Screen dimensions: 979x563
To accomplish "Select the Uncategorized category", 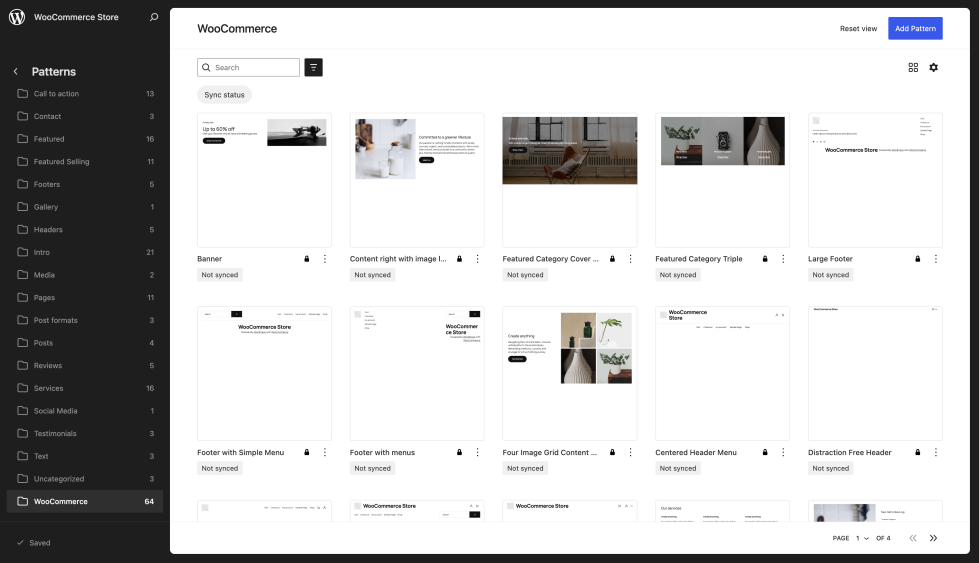I will 85,479.
